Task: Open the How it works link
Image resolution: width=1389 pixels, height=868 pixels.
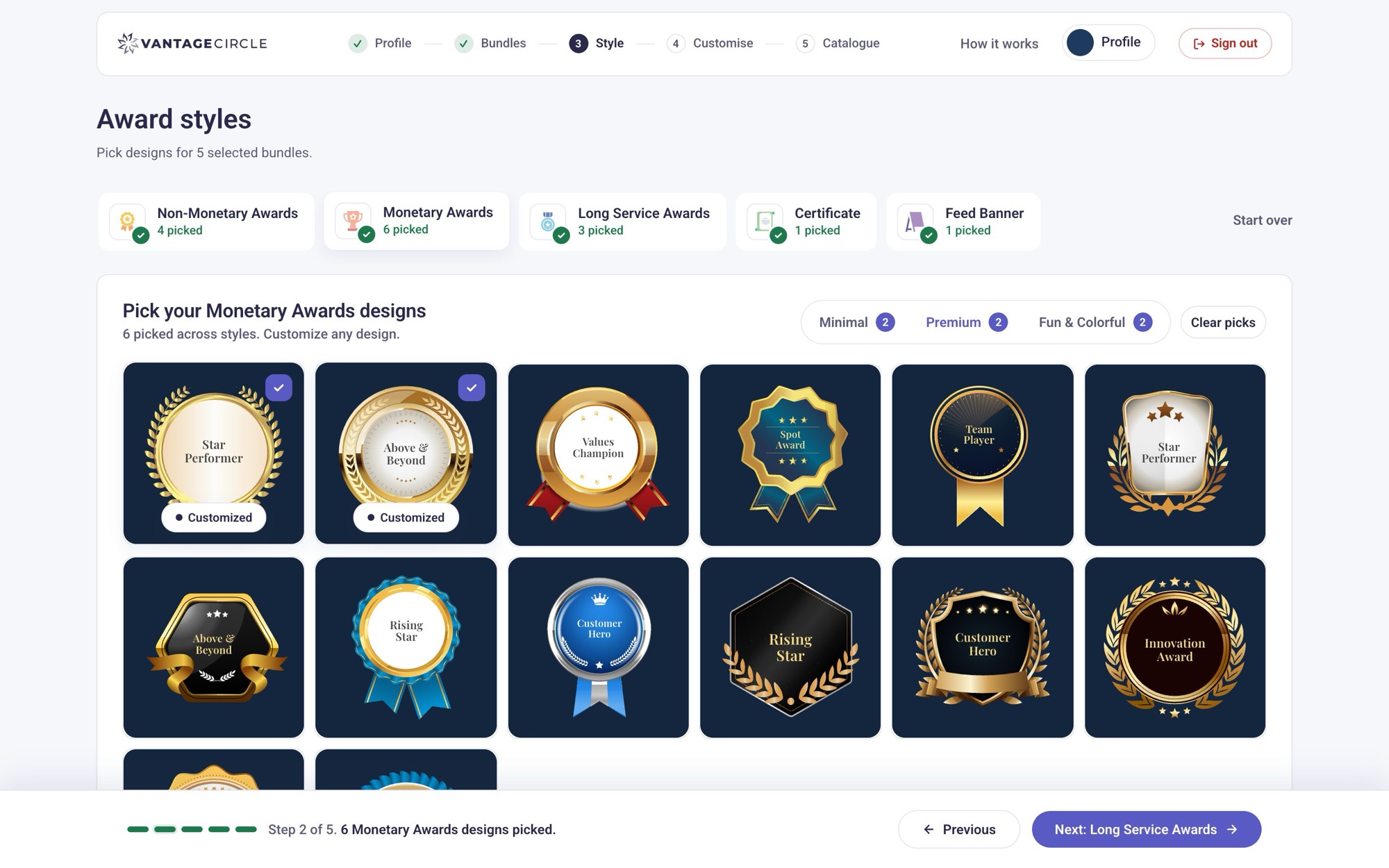Action: [999, 44]
